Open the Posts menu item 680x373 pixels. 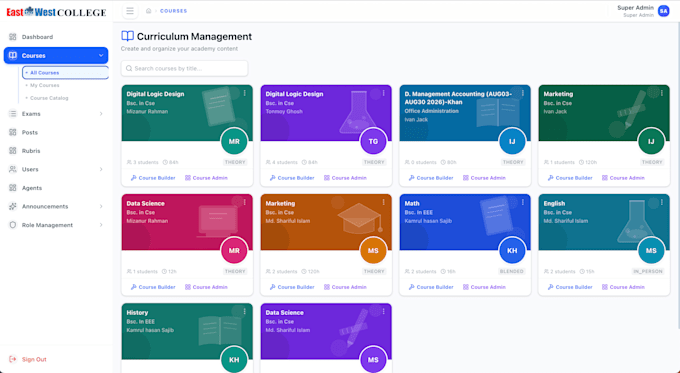pyautogui.click(x=56, y=132)
